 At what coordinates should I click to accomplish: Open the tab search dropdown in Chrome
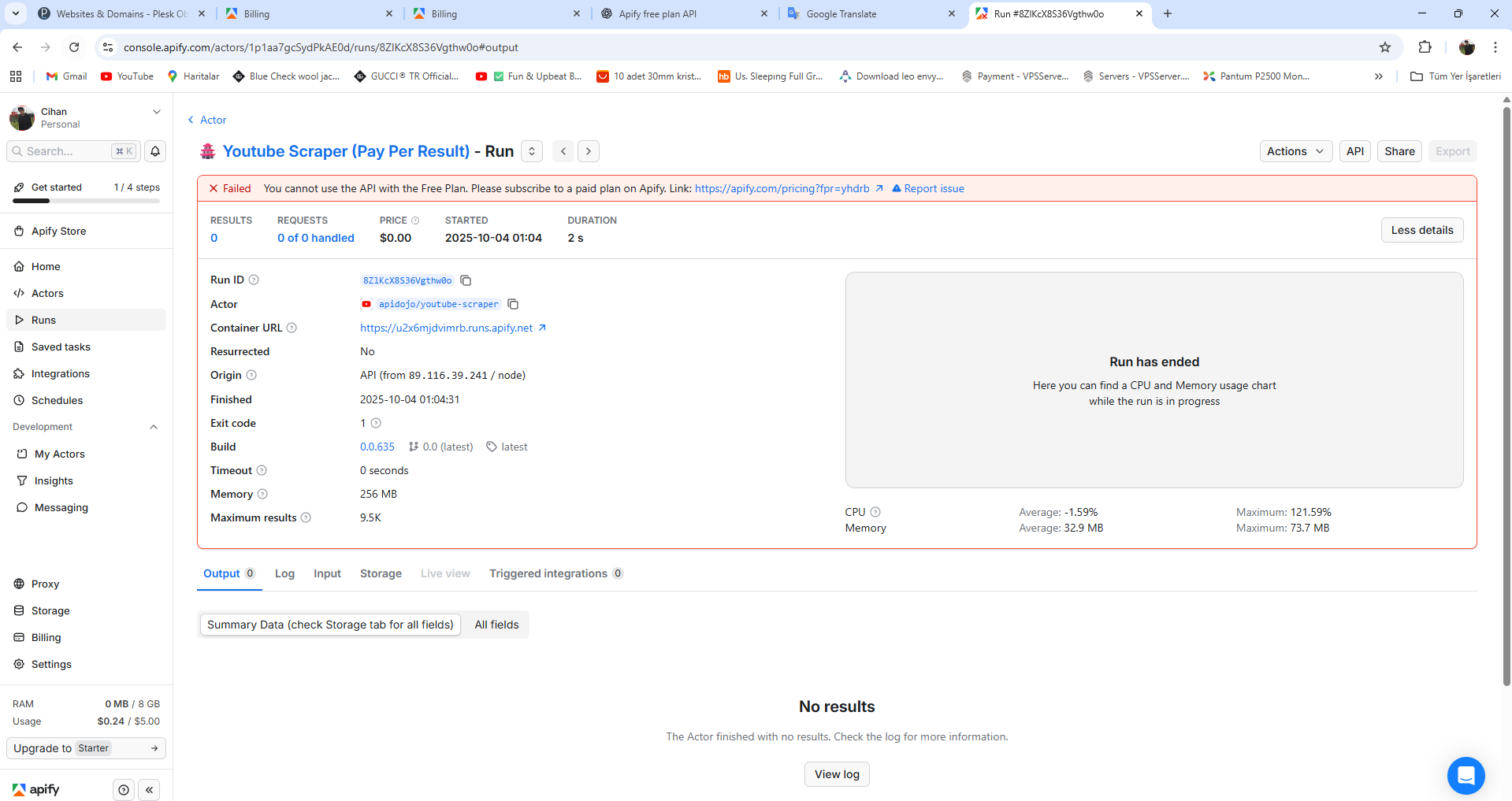pyautogui.click(x=16, y=13)
